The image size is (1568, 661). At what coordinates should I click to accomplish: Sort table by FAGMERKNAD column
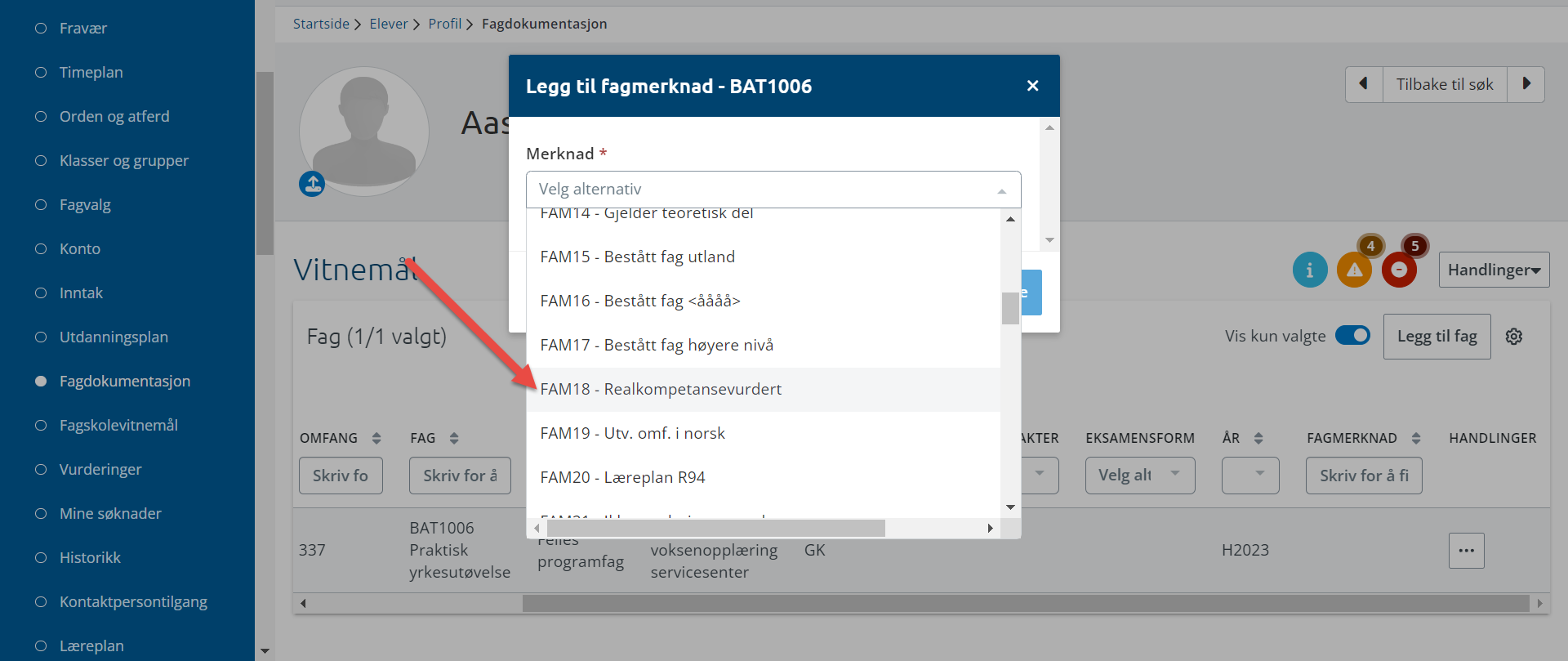(x=1416, y=439)
